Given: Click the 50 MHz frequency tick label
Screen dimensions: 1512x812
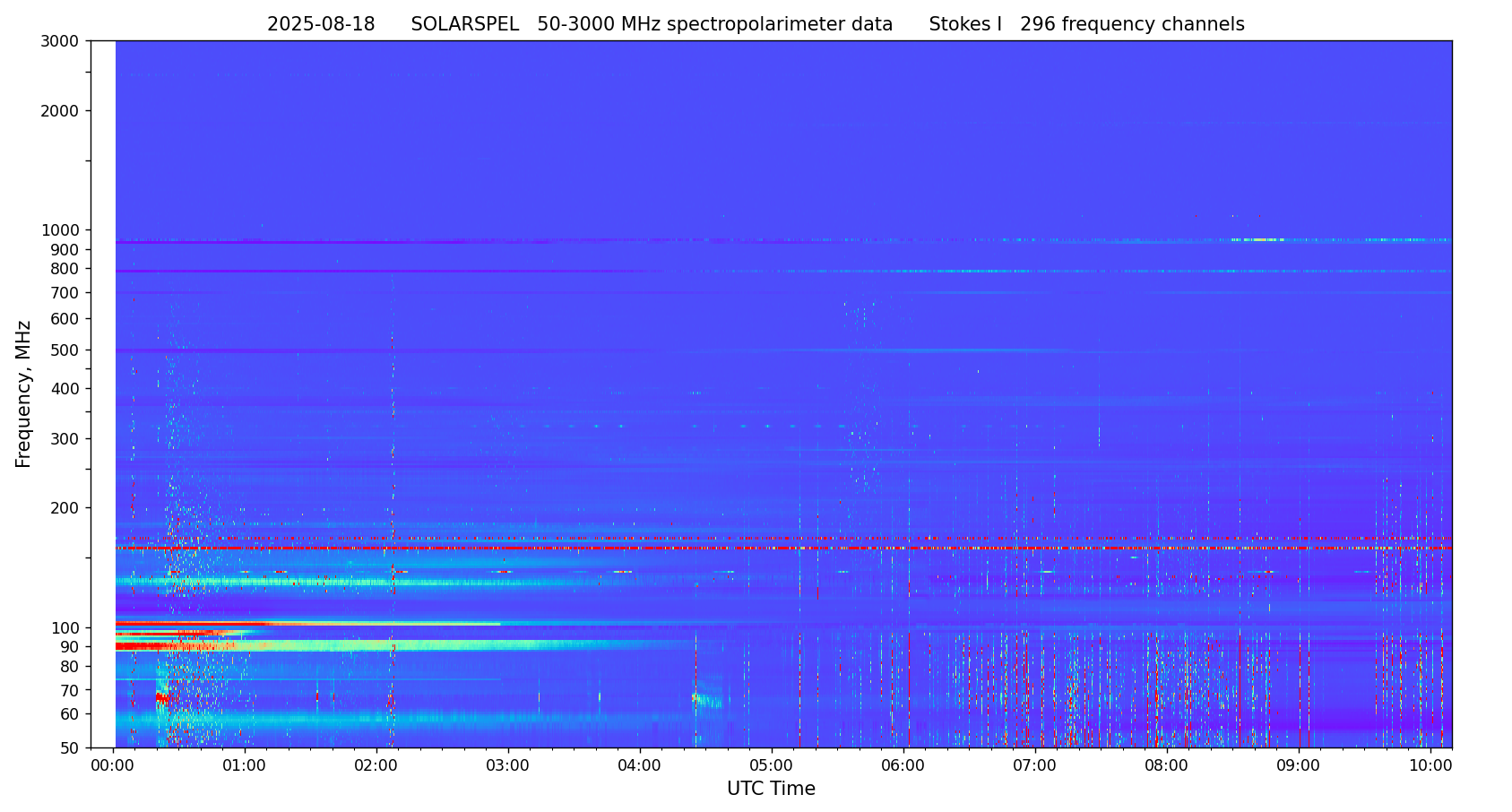Looking at the screenshot, I should point(68,748).
